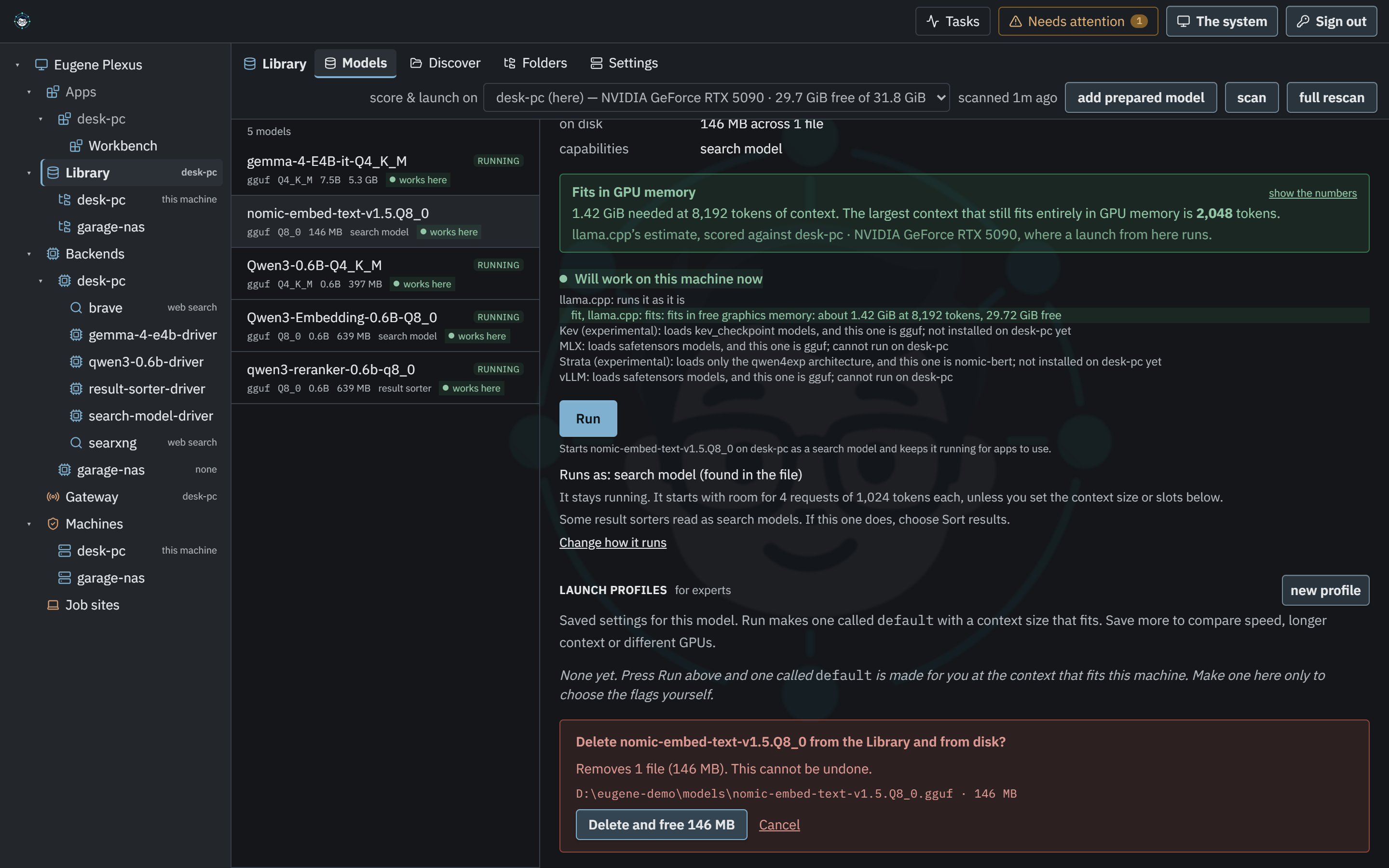
Task: Click the garage-nas folder-tree icon under Library
Action: [x=64, y=227]
